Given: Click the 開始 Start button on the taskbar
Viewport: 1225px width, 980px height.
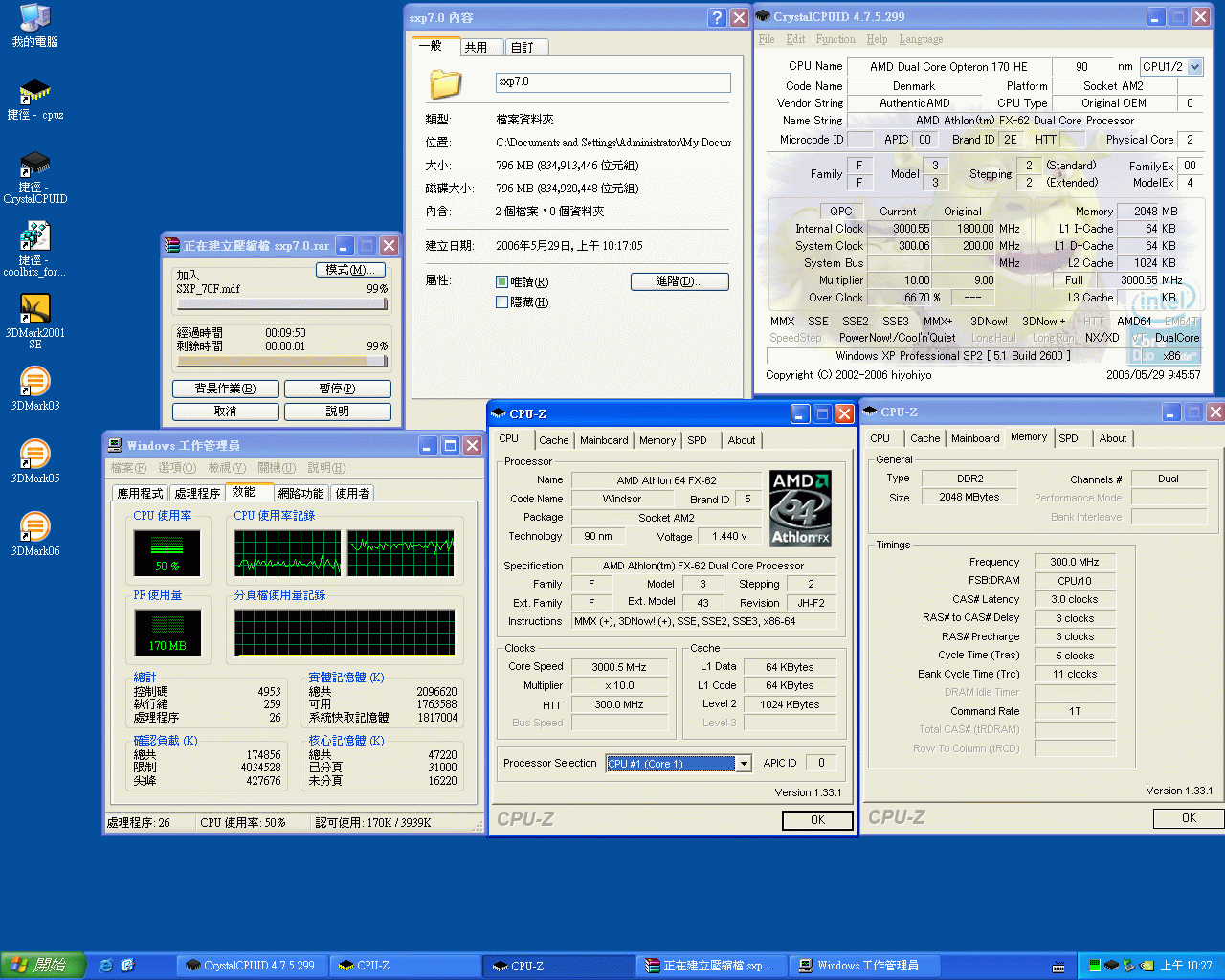Looking at the screenshot, I should click(x=42, y=965).
